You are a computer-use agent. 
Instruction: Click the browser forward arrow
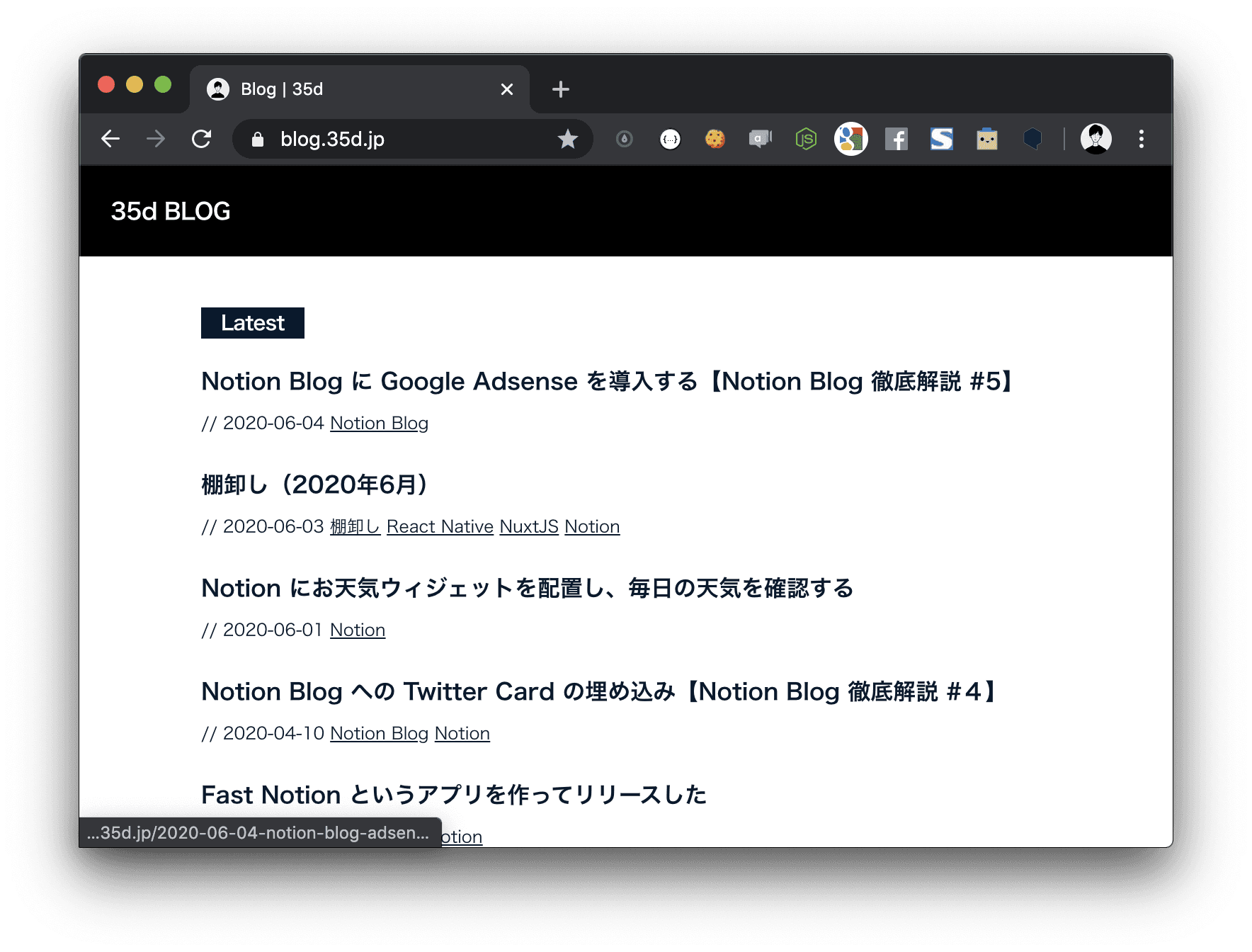click(156, 139)
